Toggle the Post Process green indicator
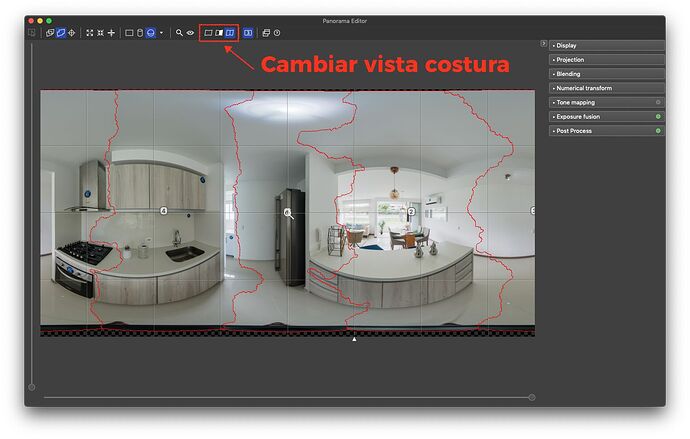Viewport: 690px width, 439px height. [658, 131]
